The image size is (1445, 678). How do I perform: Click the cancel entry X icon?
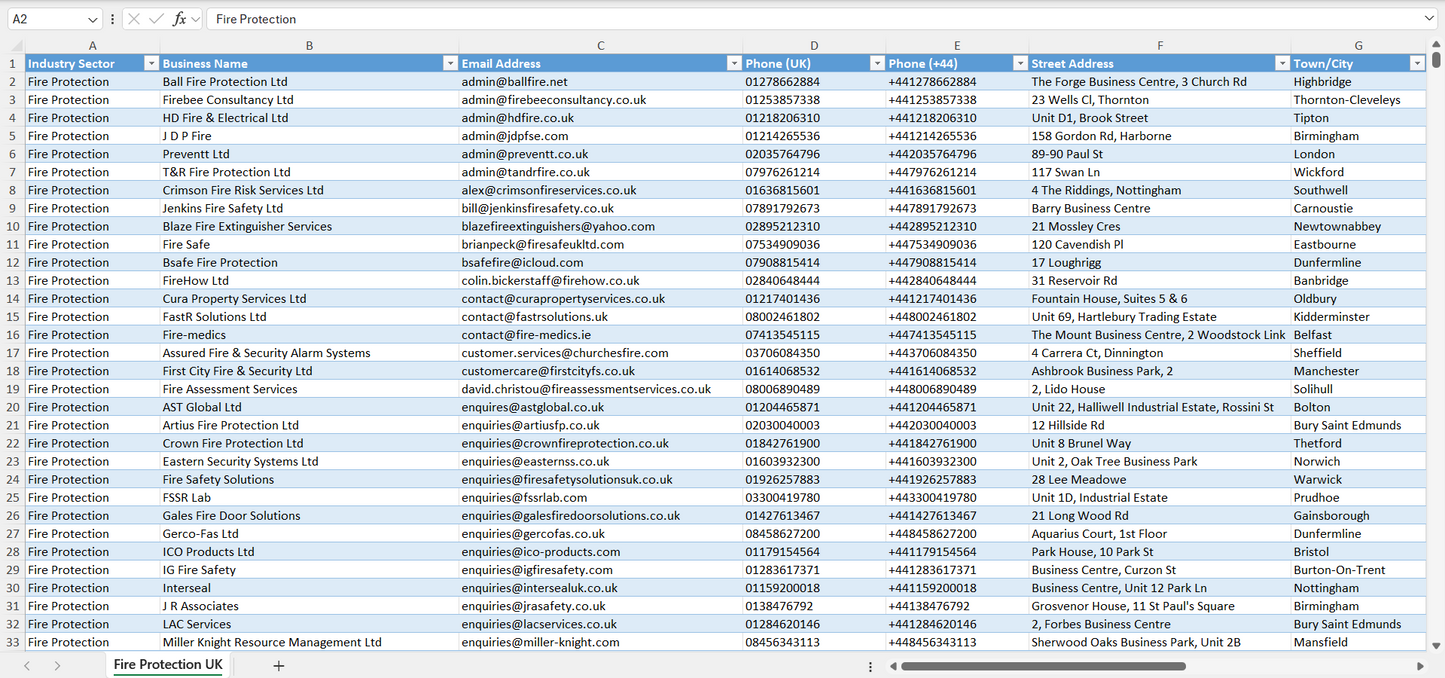(135, 19)
